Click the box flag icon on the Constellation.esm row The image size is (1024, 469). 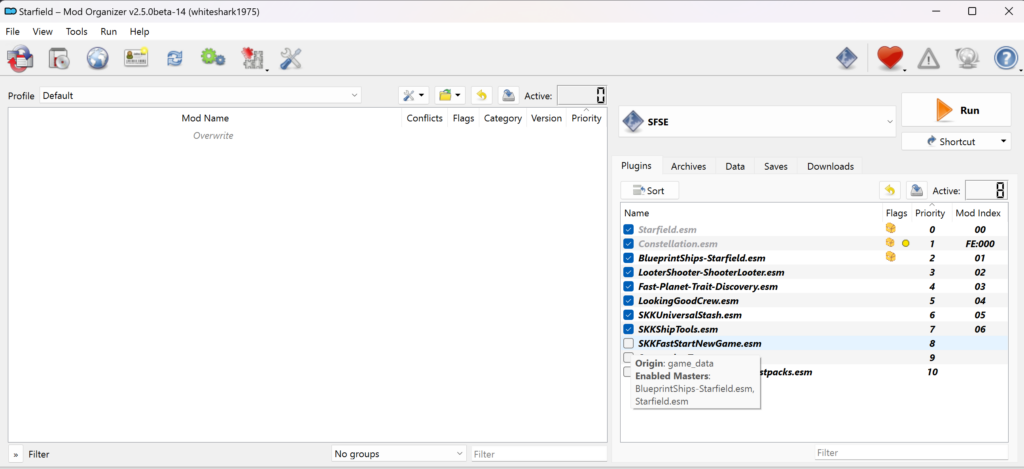(889, 243)
